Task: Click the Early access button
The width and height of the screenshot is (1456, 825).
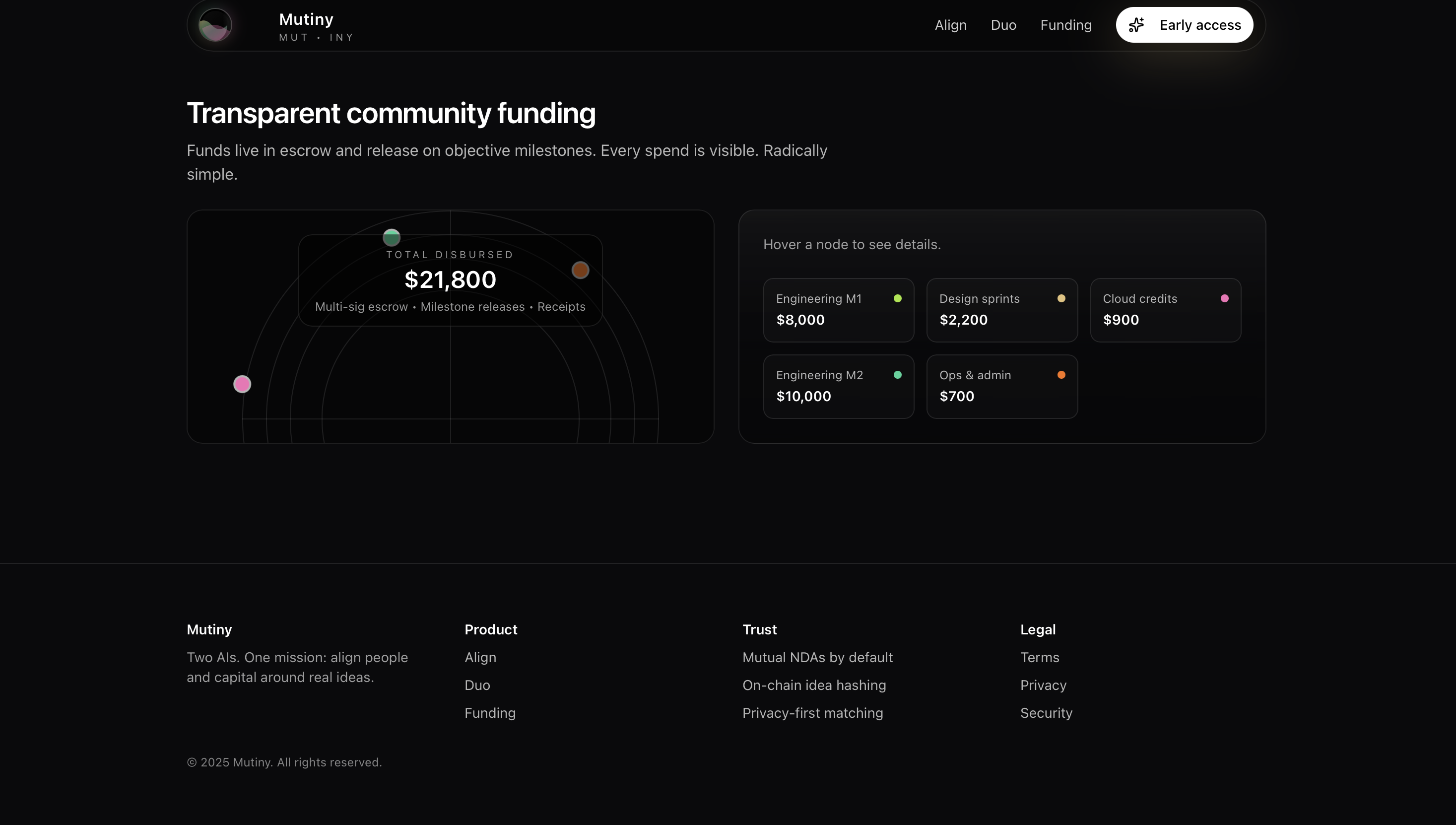Action: tap(1184, 25)
